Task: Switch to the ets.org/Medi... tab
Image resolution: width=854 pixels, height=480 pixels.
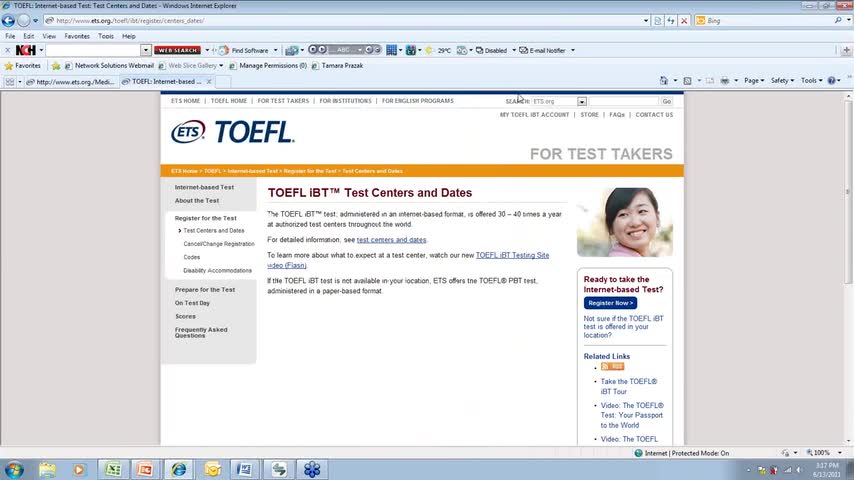Action: pos(71,82)
